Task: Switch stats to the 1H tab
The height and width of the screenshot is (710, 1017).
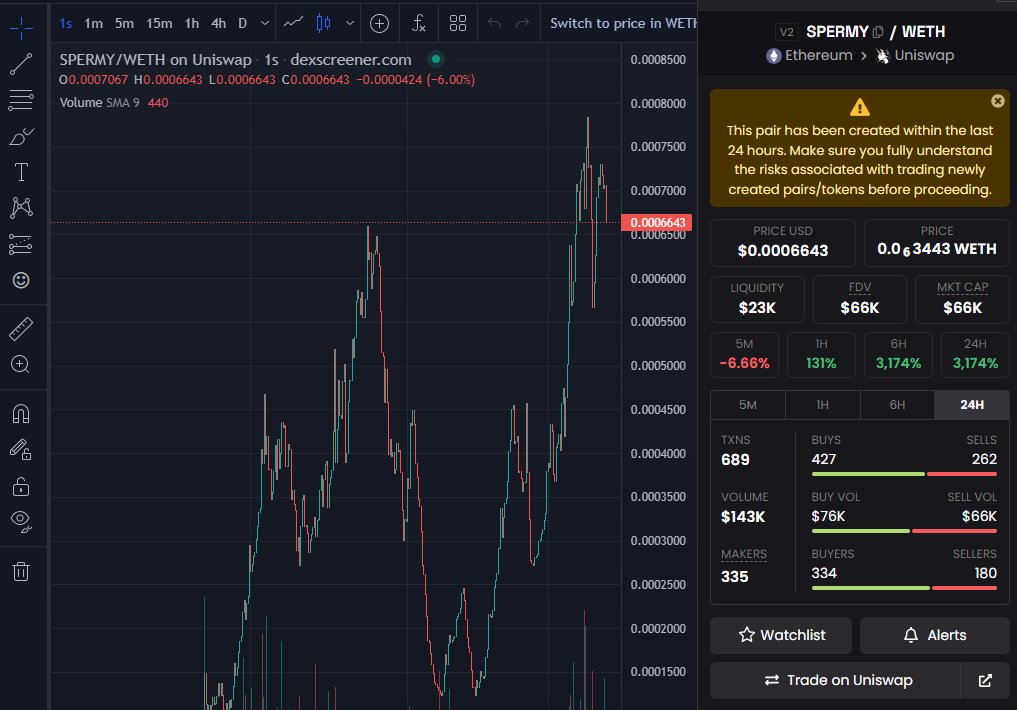Action: click(822, 405)
